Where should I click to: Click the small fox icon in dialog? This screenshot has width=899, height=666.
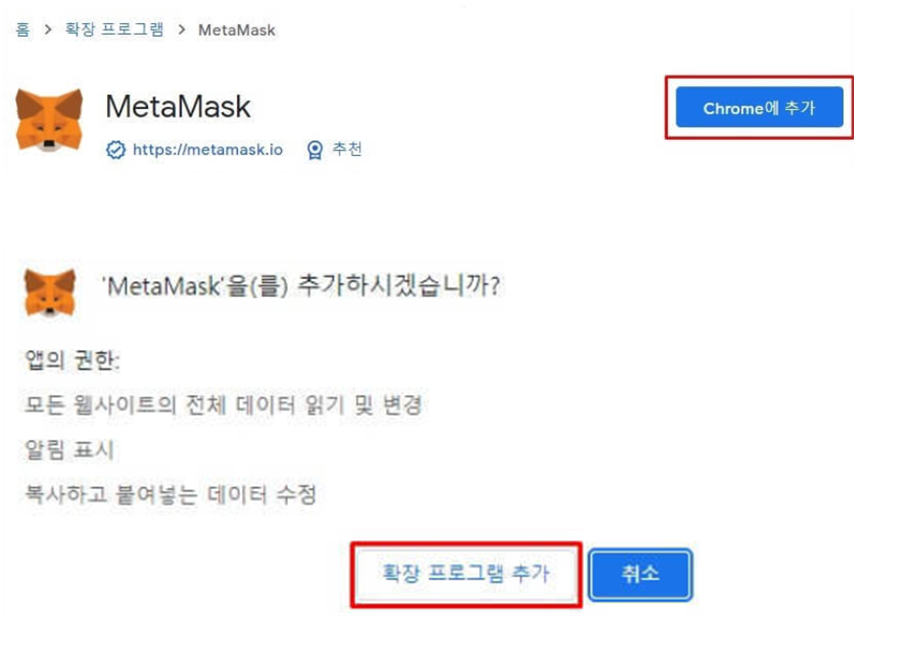[x=50, y=292]
